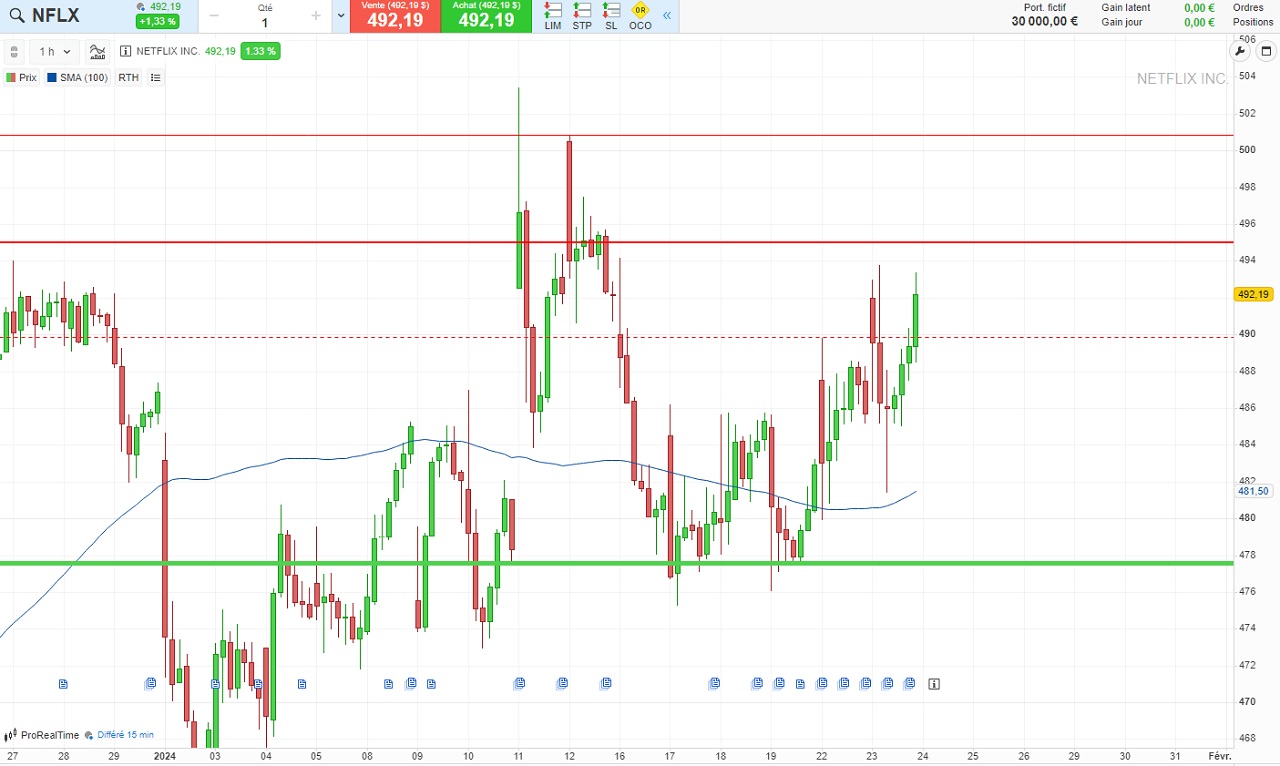Viewport: 1280px width, 766px height.
Task: Click the NETFLIX INC. instrument name
Action: tap(167, 51)
